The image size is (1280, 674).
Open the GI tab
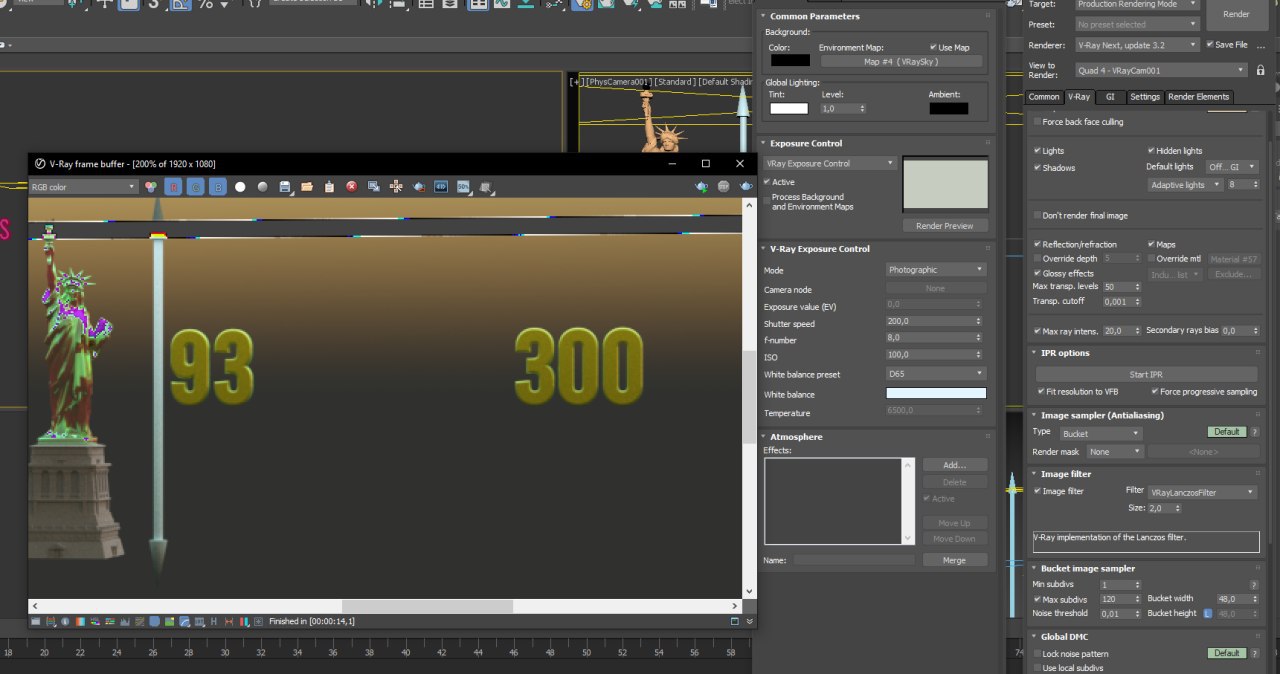click(x=1110, y=97)
